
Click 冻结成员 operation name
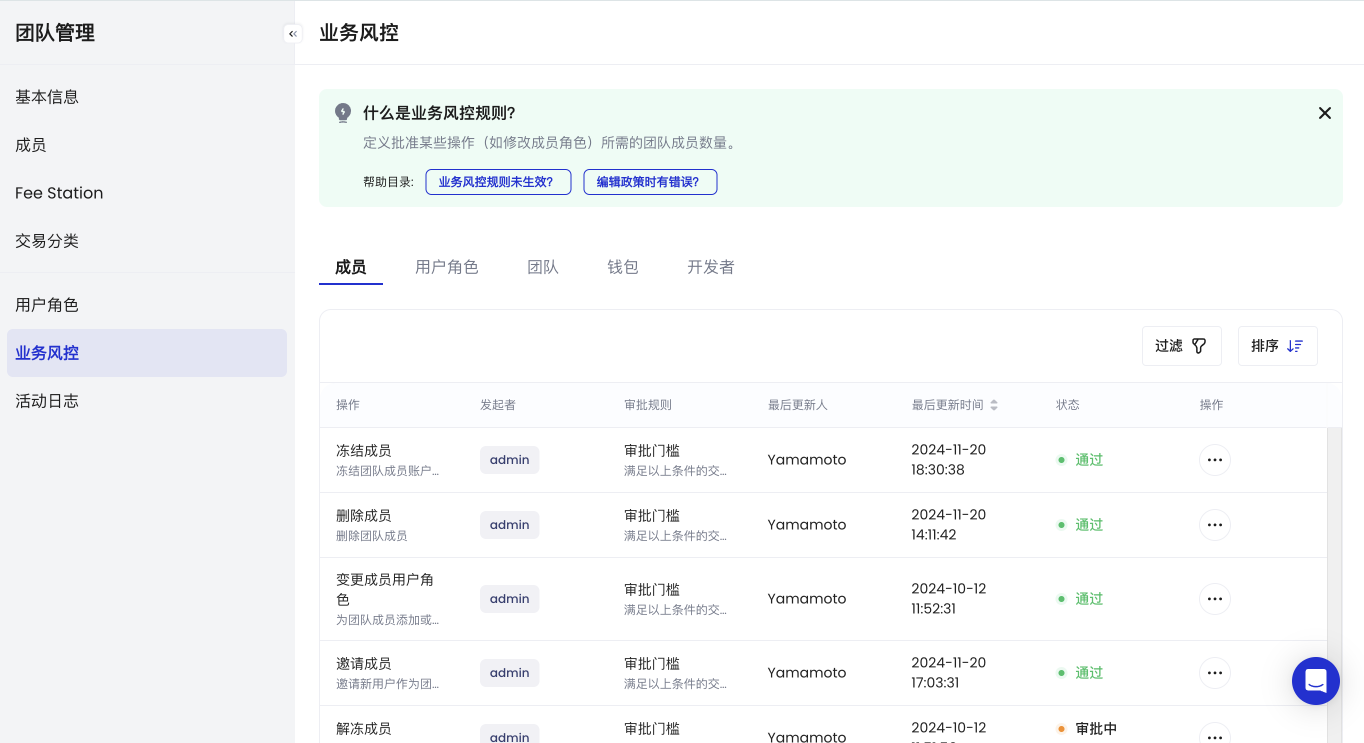coord(363,451)
